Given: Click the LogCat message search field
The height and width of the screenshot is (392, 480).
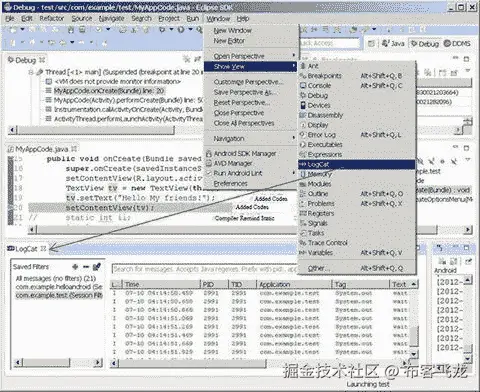Looking at the screenshot, I should tap(204, 269).
